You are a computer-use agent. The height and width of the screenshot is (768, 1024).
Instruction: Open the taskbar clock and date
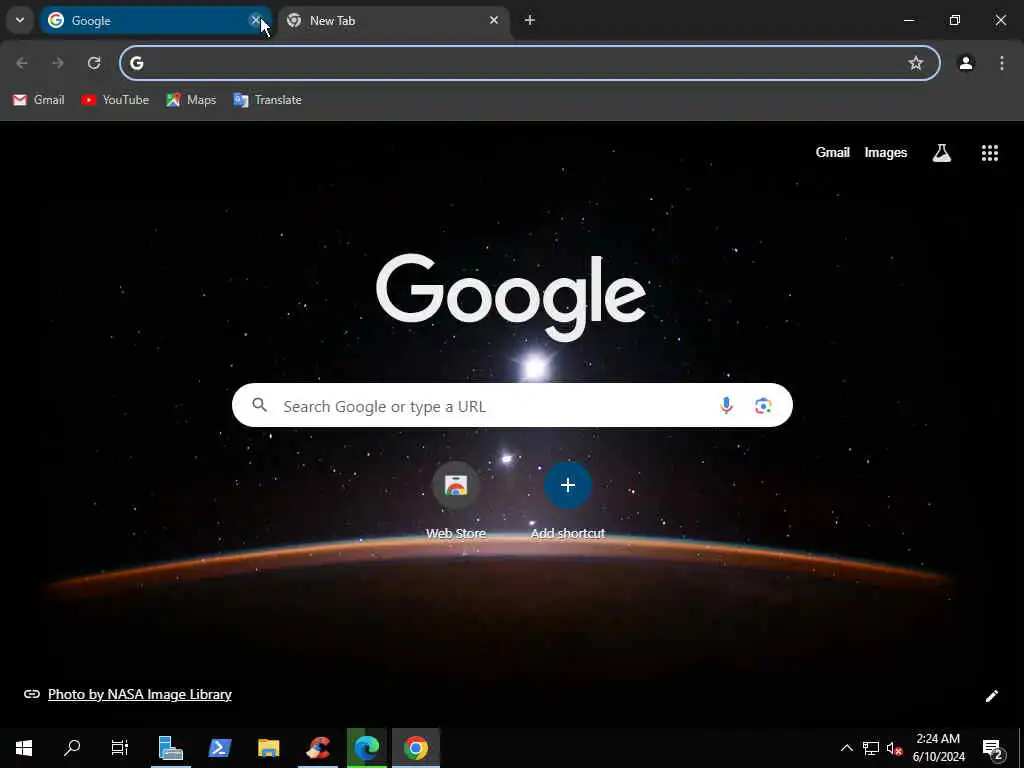(x=938, y=748)
